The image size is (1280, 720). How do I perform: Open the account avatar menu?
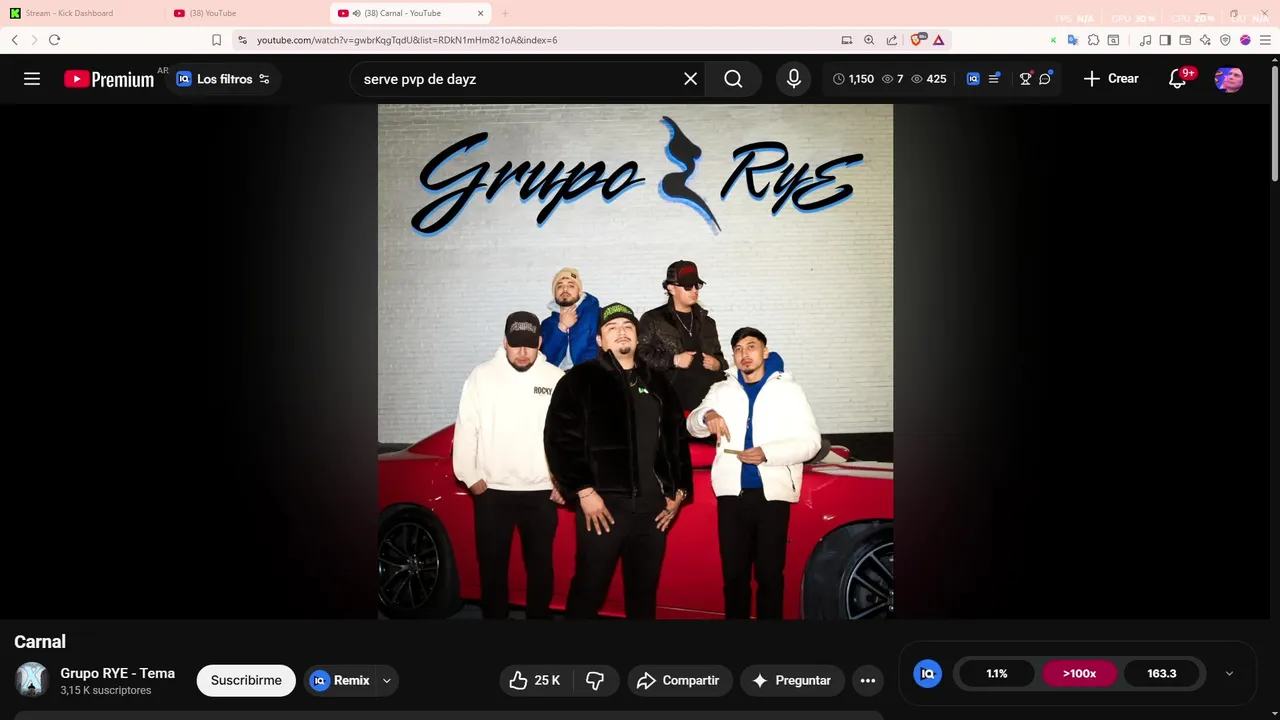(x=1229, y=79)
